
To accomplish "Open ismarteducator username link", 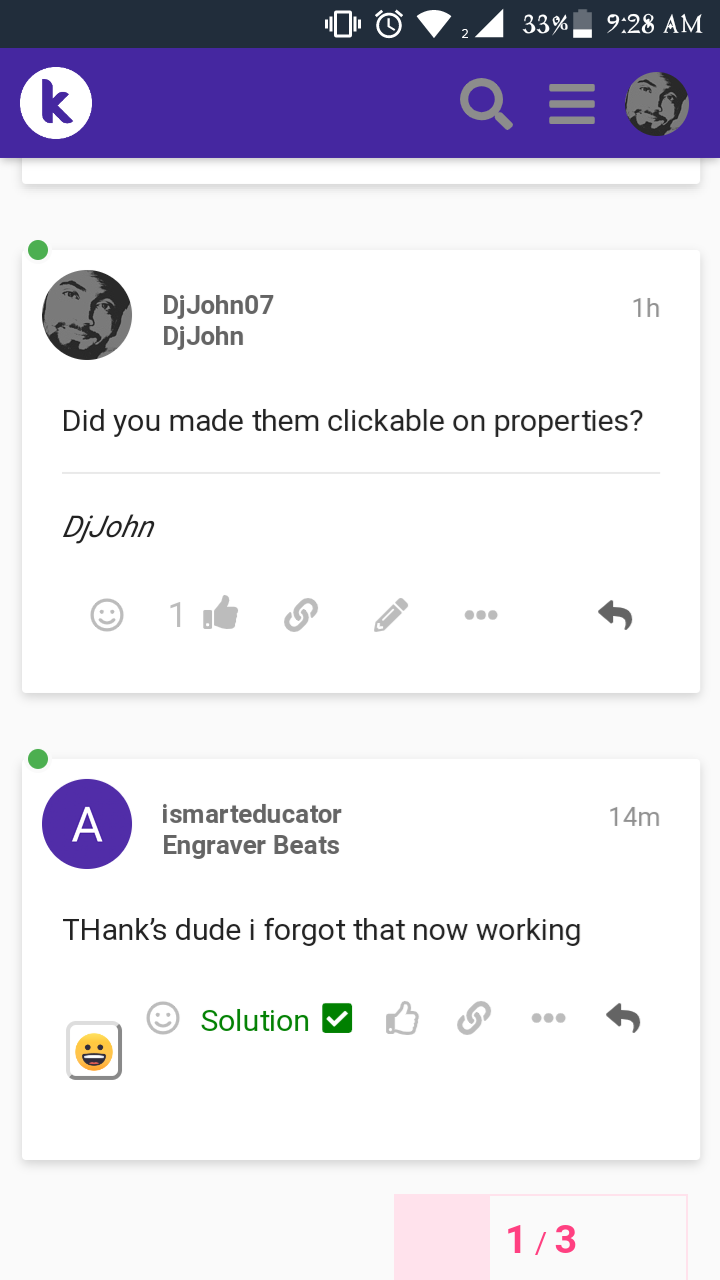I will click(252, 814).
